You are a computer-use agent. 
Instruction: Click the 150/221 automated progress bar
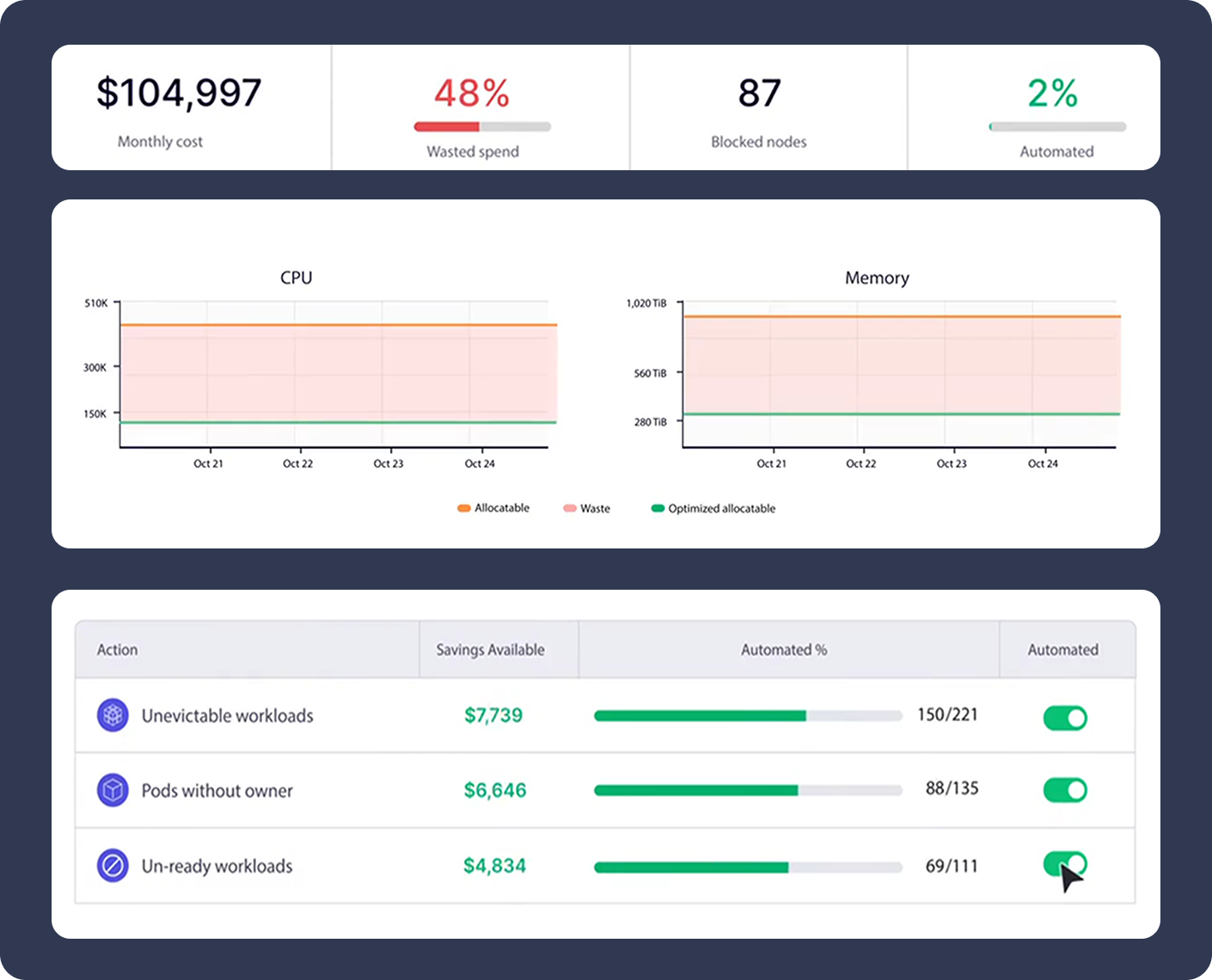click(747, 716)
